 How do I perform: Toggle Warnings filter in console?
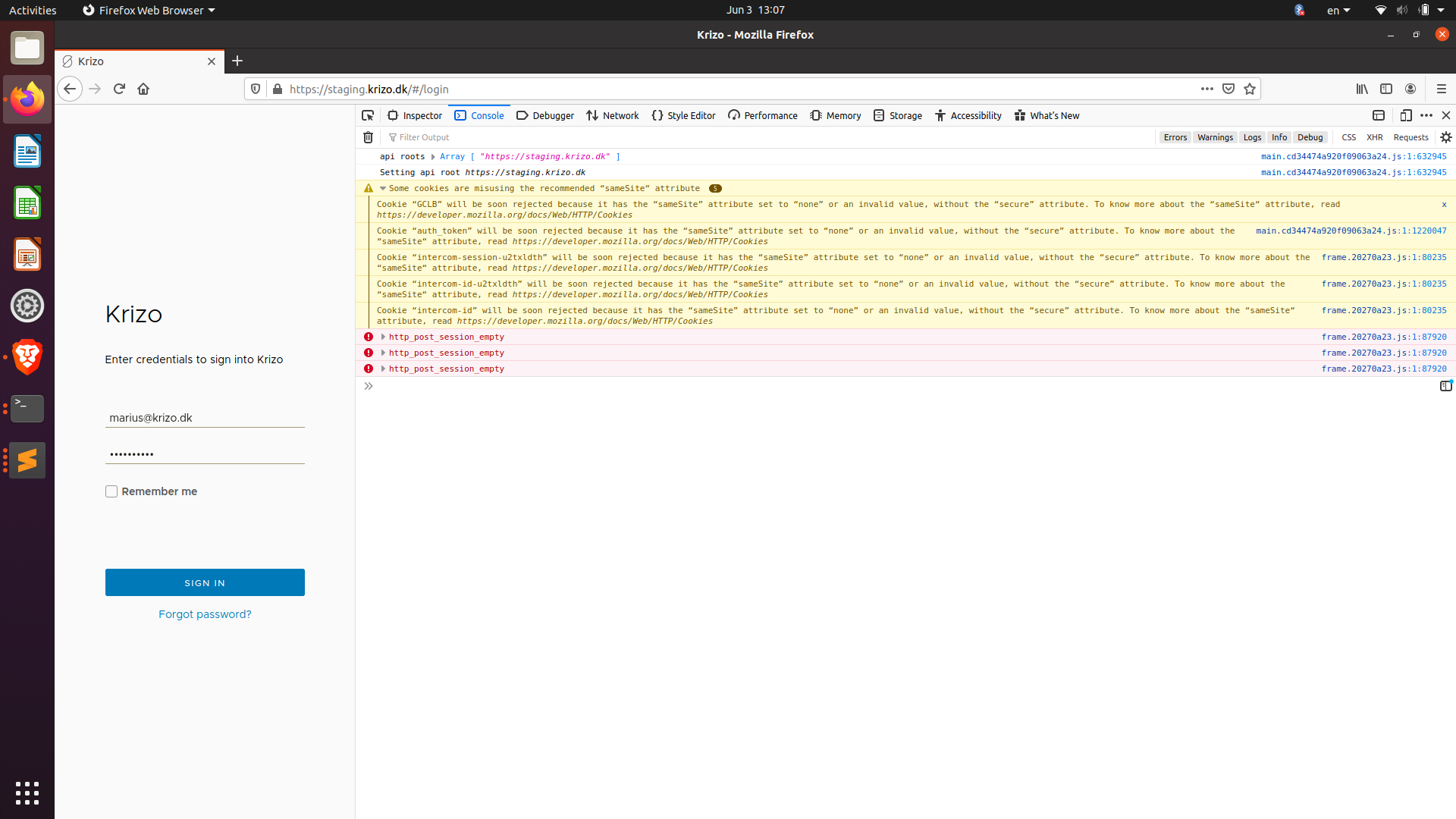click(1215, 137)
